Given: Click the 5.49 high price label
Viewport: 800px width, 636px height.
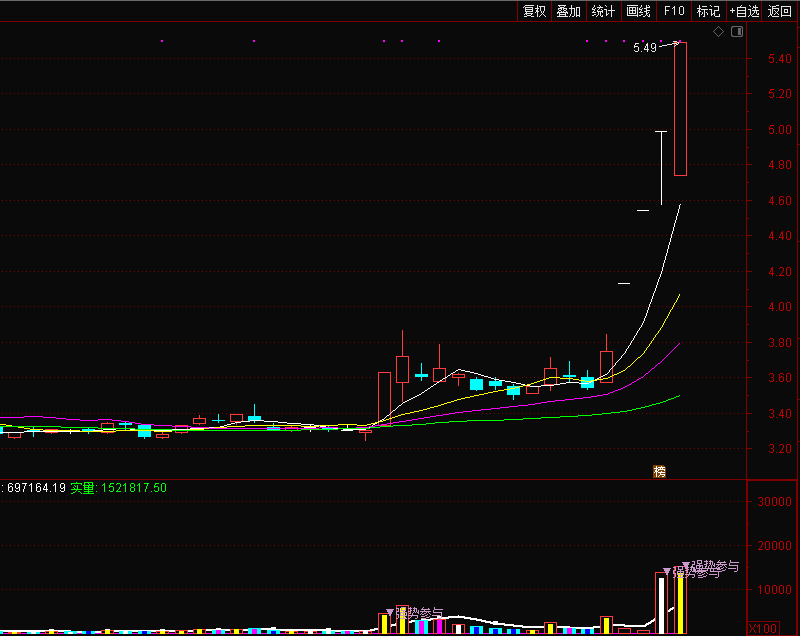Looking at the screenshot, I should pos(645,48).
